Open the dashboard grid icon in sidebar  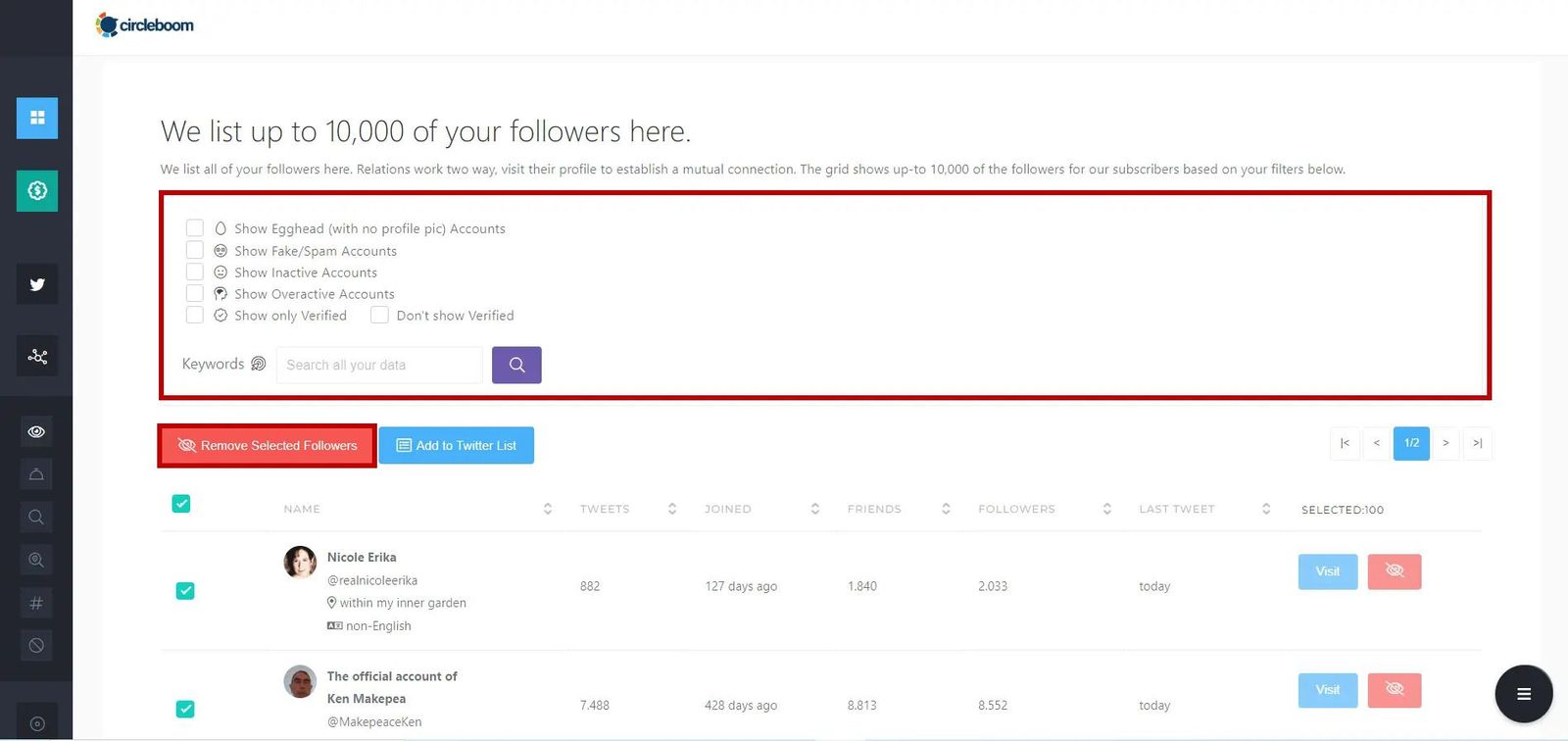coord(37,118)
